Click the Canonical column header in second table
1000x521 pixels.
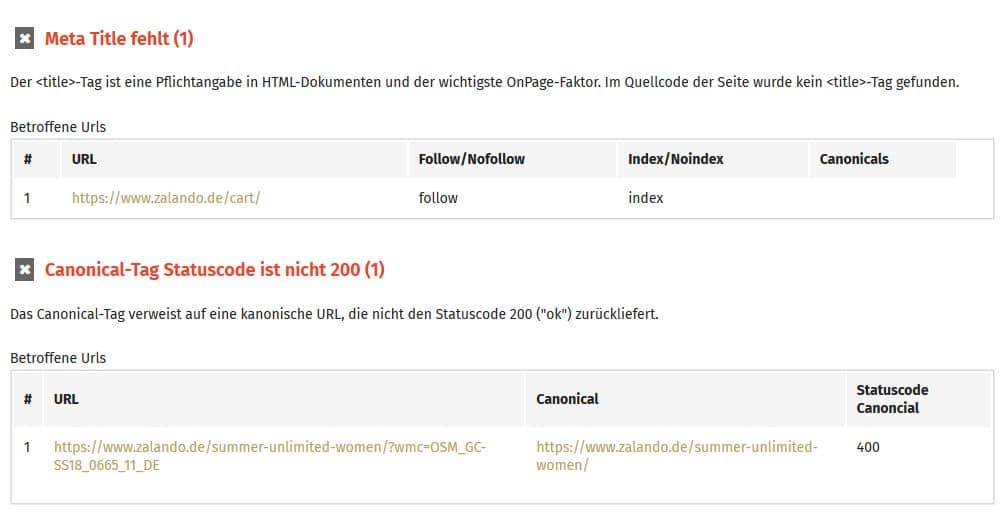click(x=567, y=399)
